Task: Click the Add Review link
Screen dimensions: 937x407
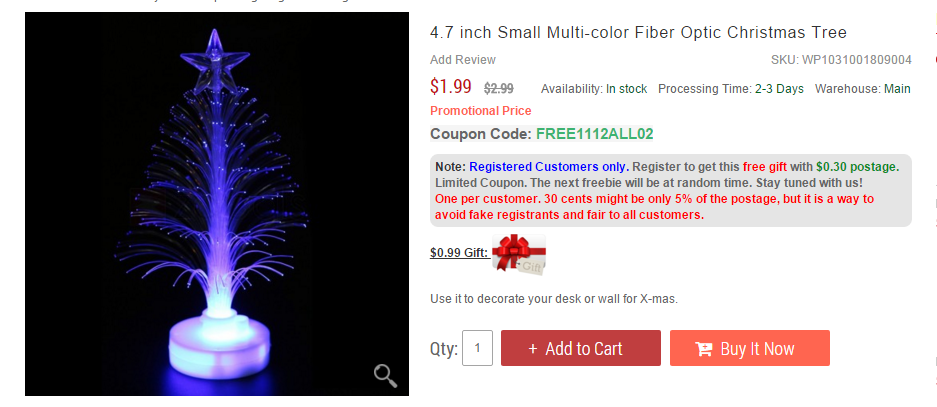Action: coord(463,60)
